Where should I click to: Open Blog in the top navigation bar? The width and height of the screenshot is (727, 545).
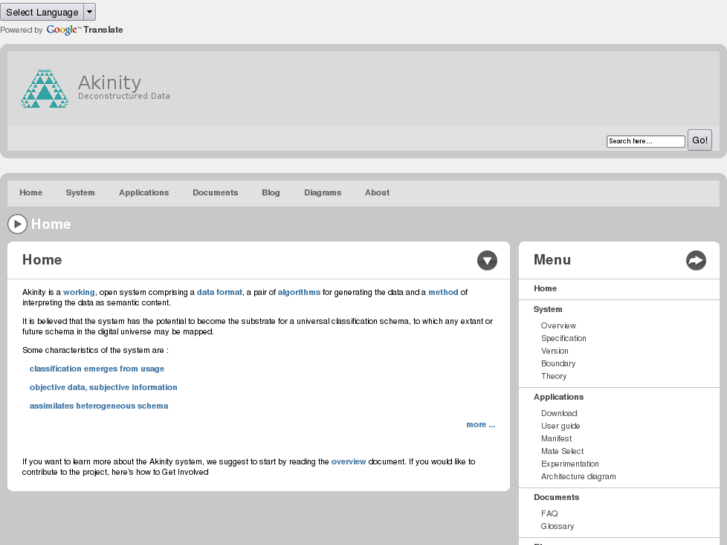[x=271, y=192]
